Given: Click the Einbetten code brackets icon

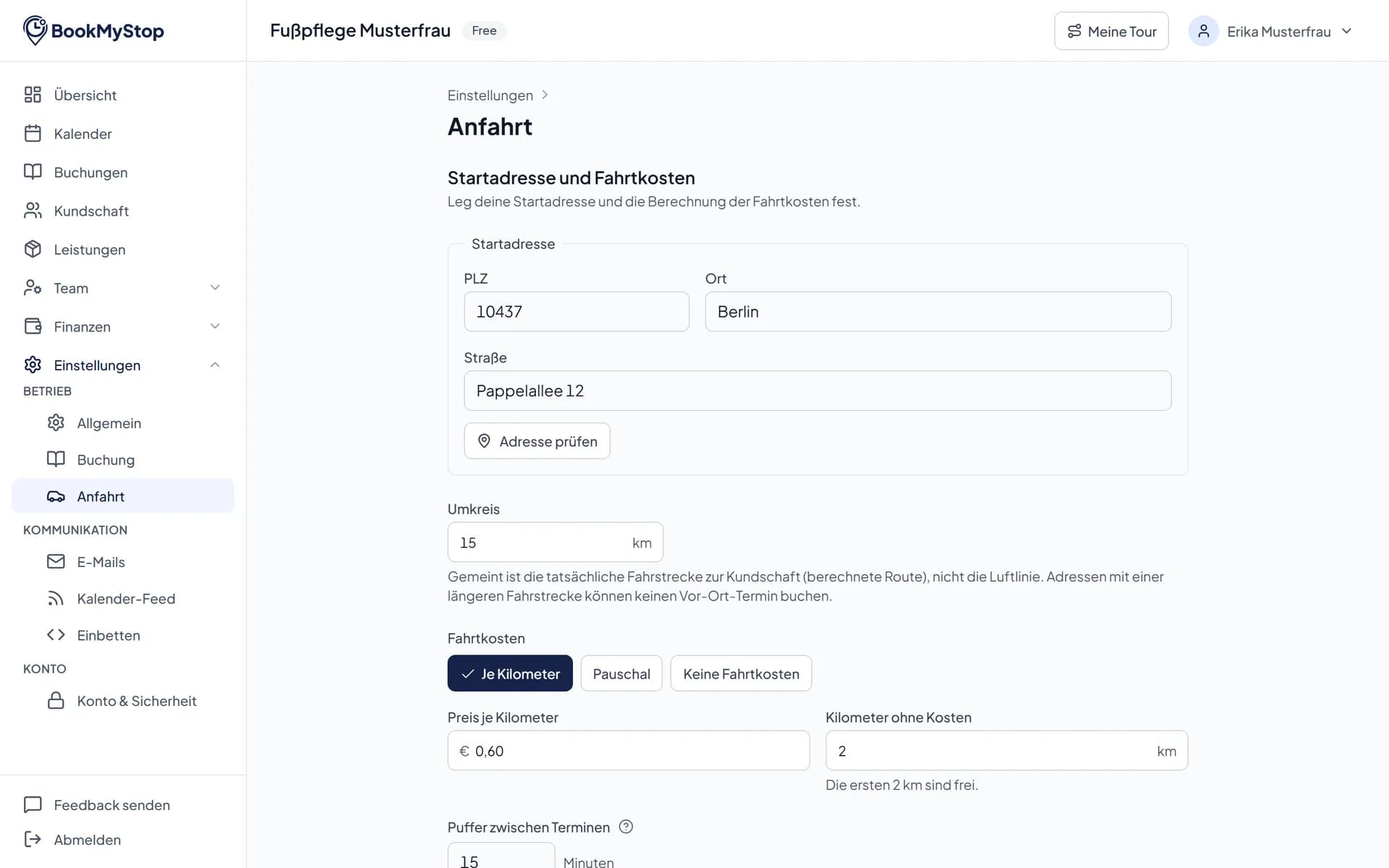Looking at the screenshot, I should [x=56, y=635].
